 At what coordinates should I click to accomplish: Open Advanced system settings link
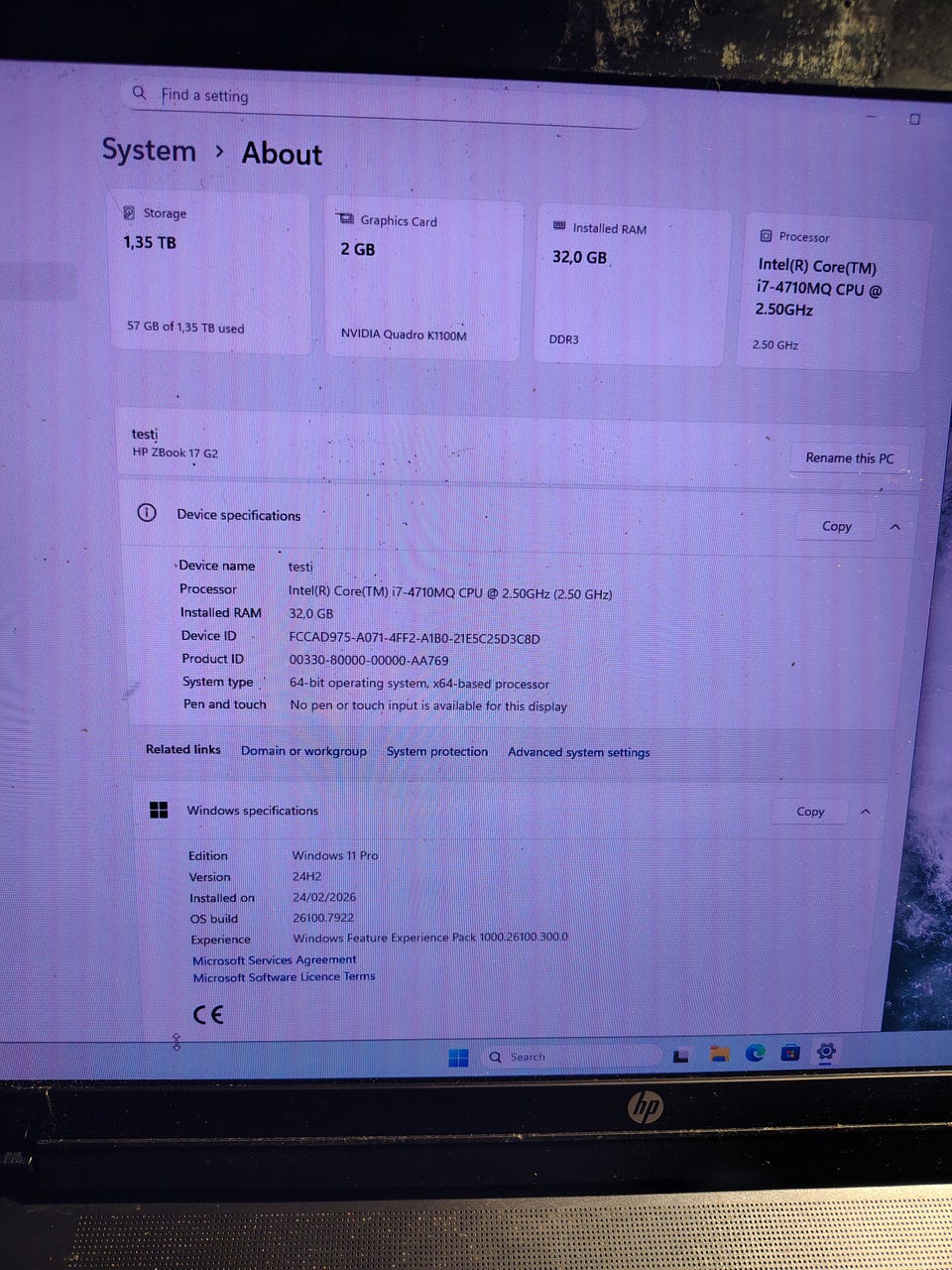click(579, 752)
